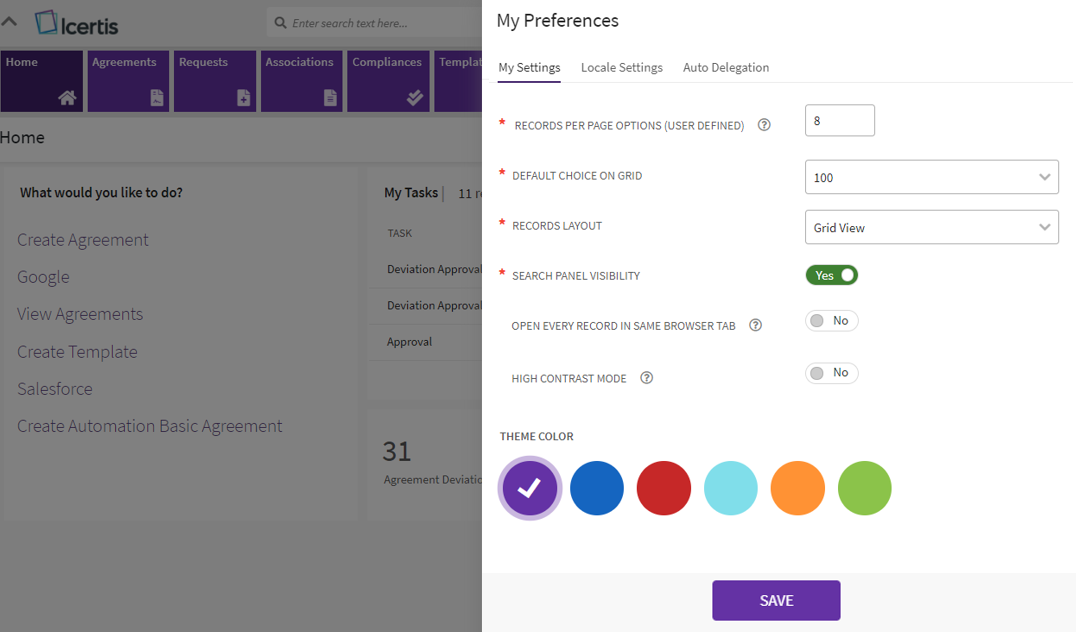Expand the Records Layout dropdown
The height and width of the screenshot is (632, 1076).
(x=931, y=228)
